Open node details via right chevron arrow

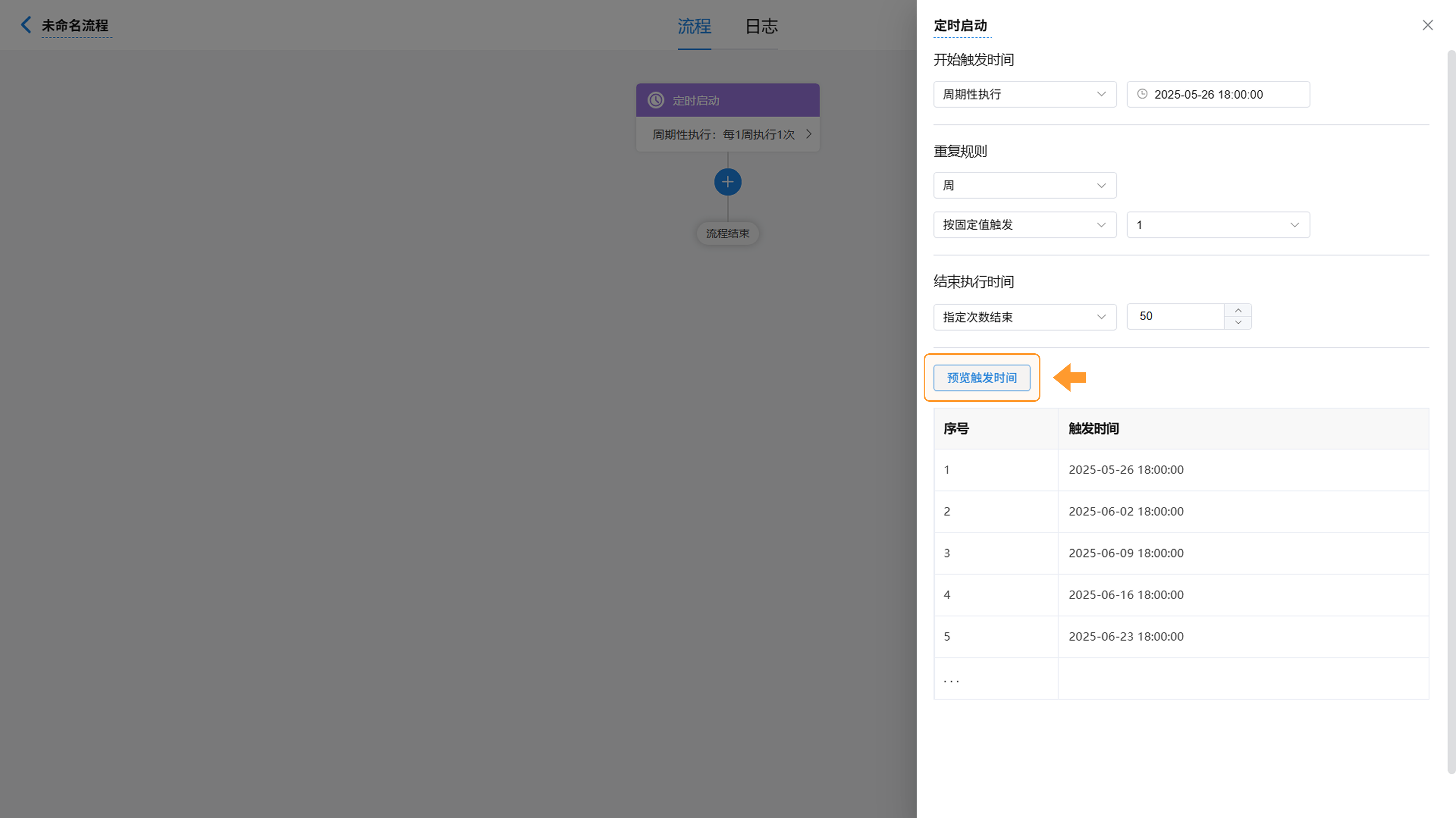[x=808, y=134]
